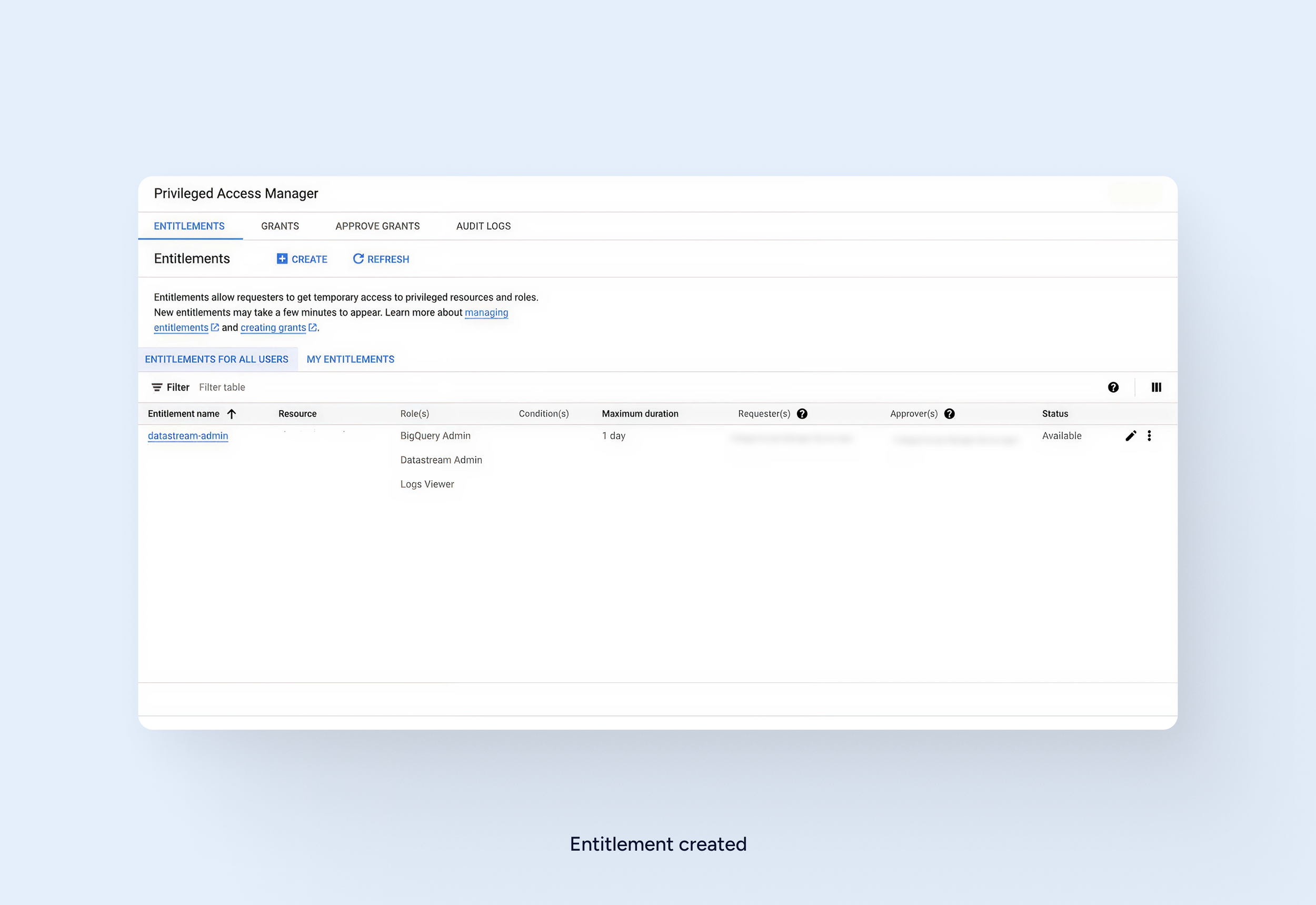
Task: Click the Maximum duration column header
Action: click(640, 414)
